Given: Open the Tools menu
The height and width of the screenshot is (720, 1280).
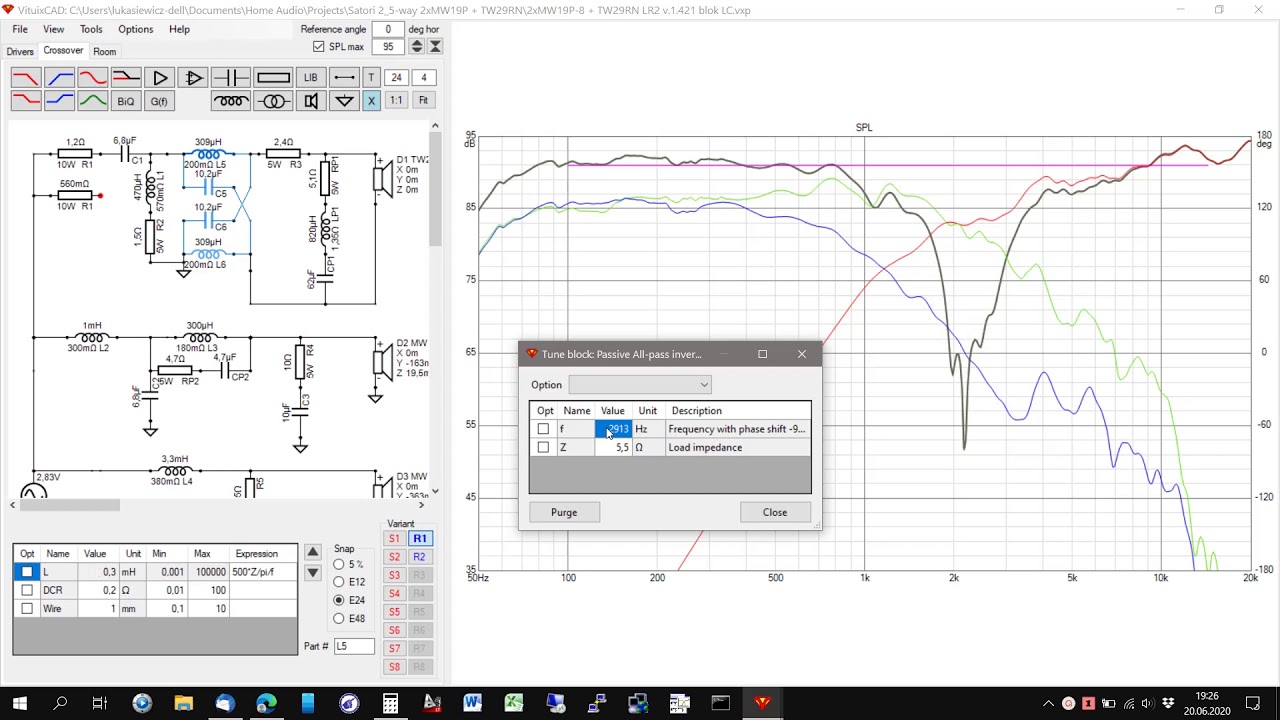Looking at the screenshot, I should (91, 29).
